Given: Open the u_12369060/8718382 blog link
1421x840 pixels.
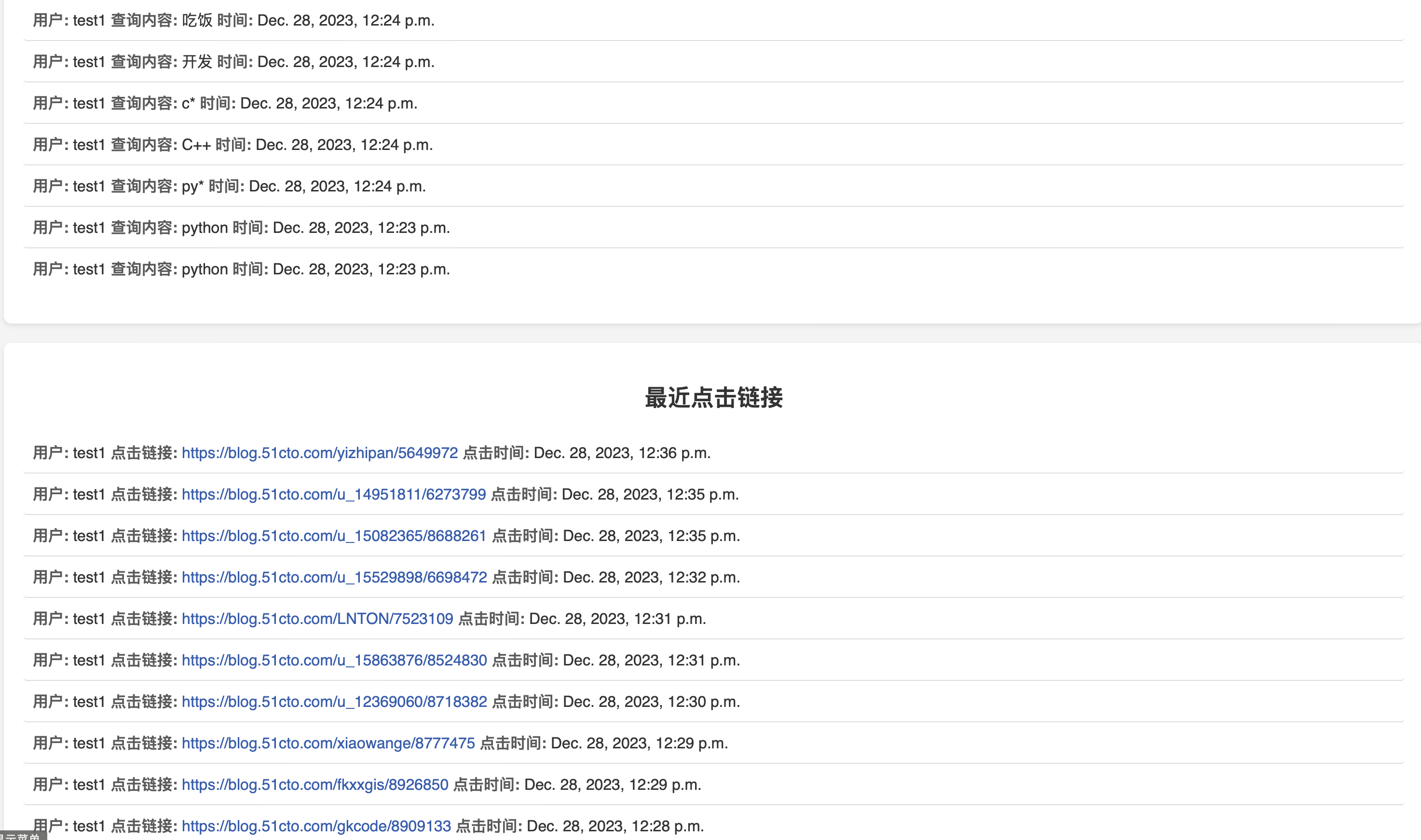Looking at the screenshot, I should point(334,701).
